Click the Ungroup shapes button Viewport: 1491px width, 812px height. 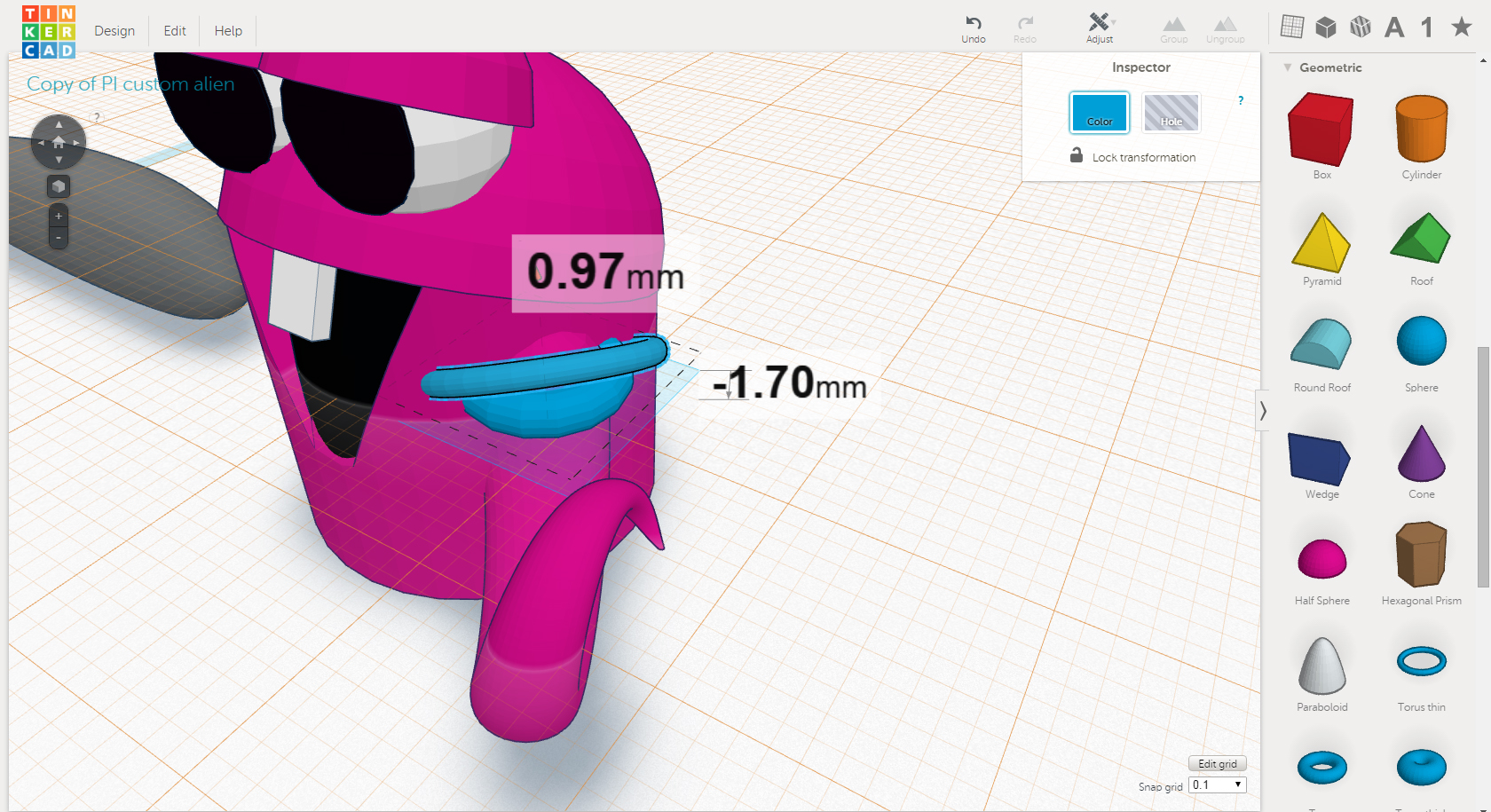(1225, 28)
